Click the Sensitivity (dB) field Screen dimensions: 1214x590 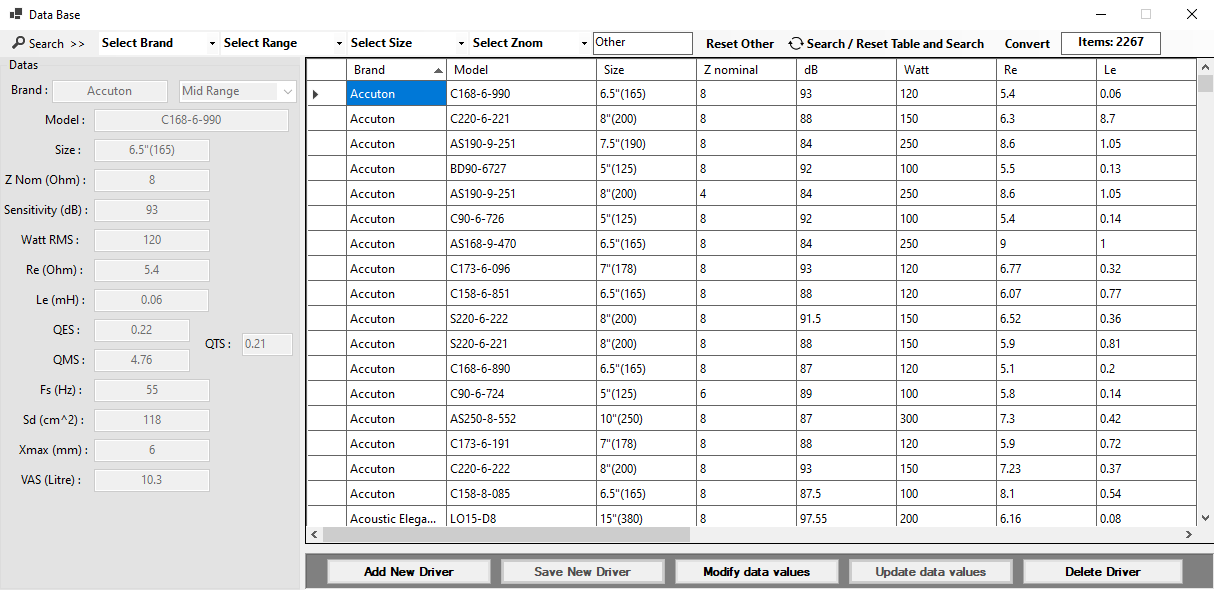click(152, 210)
